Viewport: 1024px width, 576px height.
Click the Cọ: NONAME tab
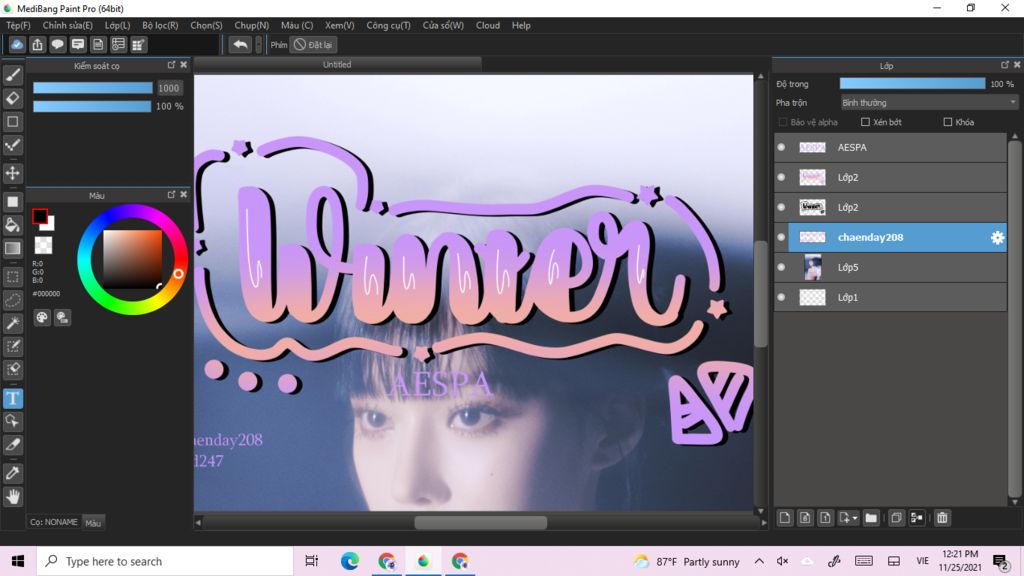[54, 522]
